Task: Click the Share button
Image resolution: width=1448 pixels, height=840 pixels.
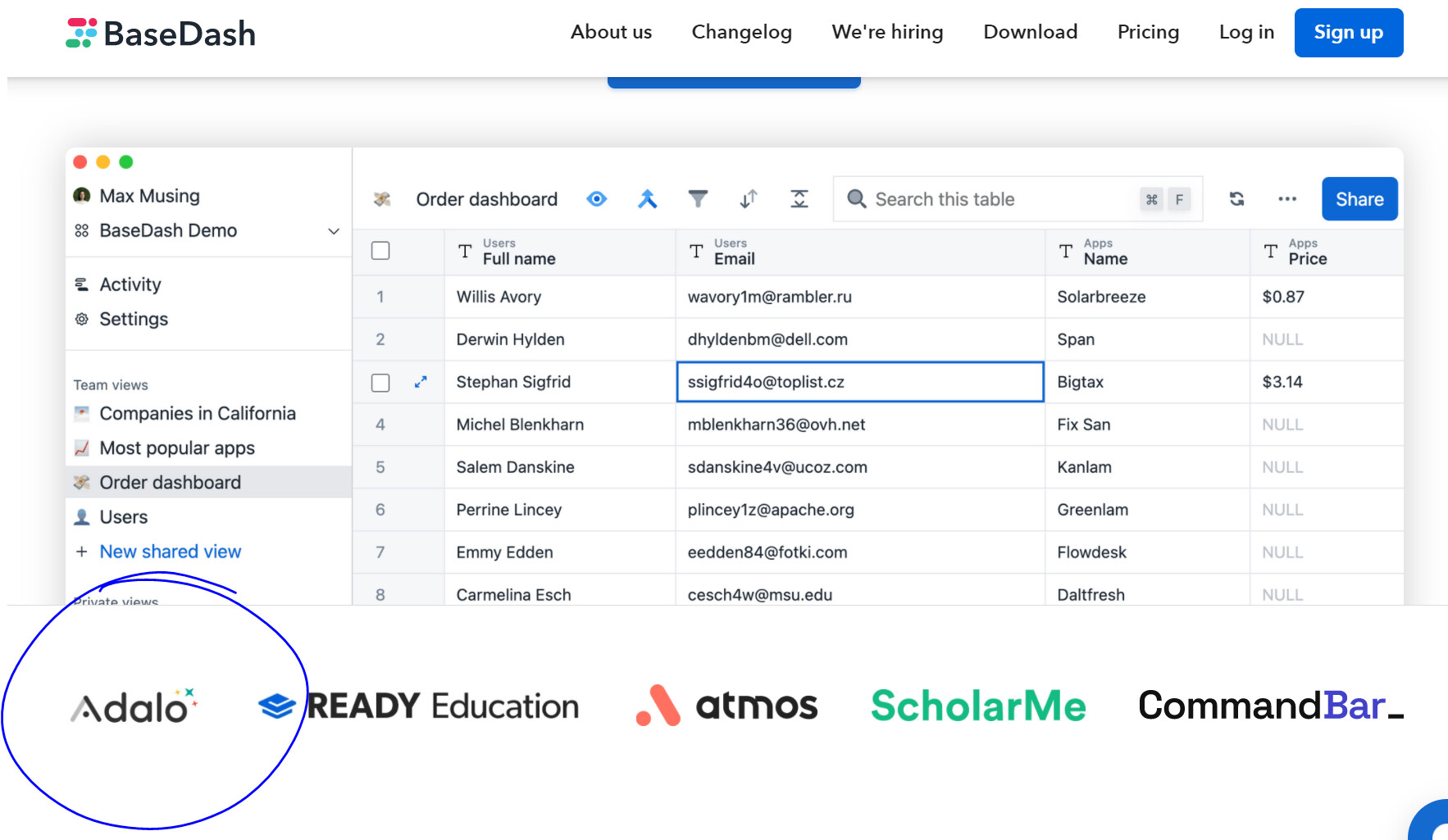Action: click(1359, 199)
